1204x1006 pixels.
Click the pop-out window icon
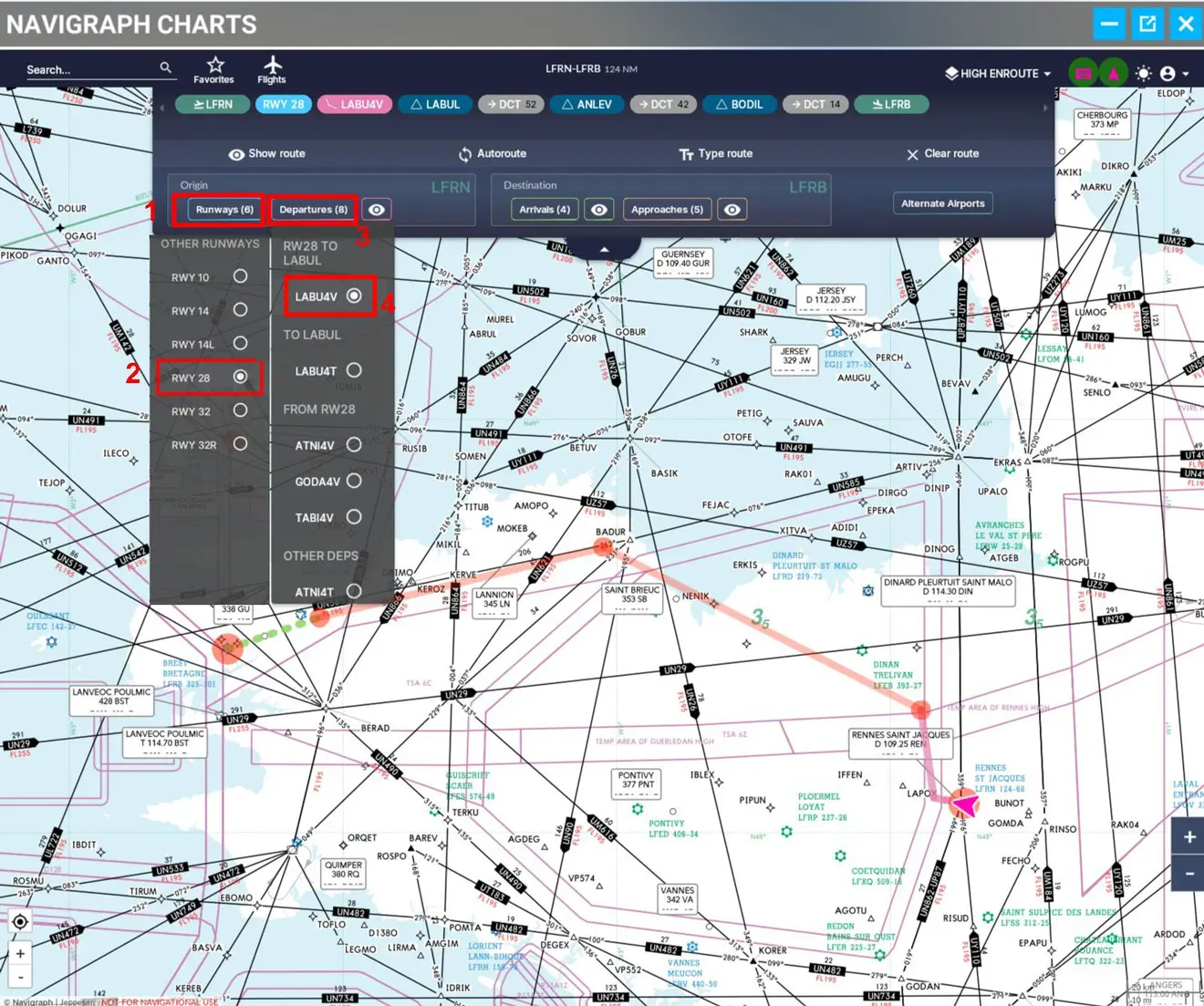click(x=1147, y=24)
